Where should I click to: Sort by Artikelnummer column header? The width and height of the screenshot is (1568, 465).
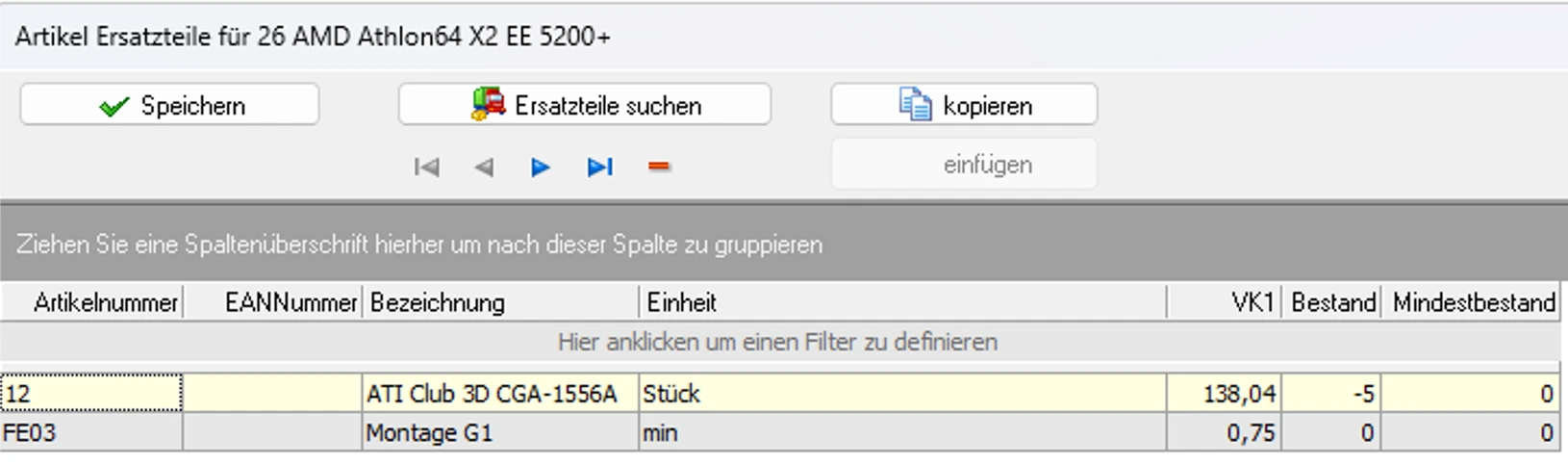point(92,303)
